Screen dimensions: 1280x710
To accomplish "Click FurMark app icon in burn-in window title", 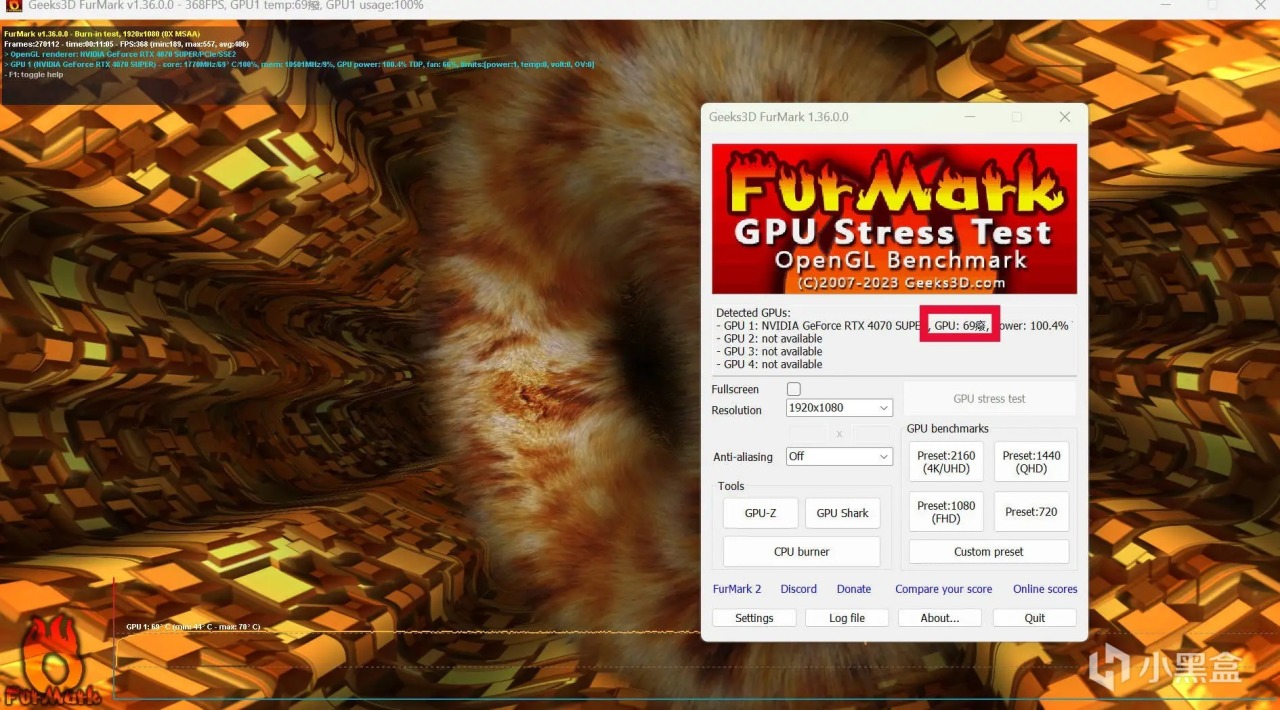I will pyautogui.click(x=13, y=6).
